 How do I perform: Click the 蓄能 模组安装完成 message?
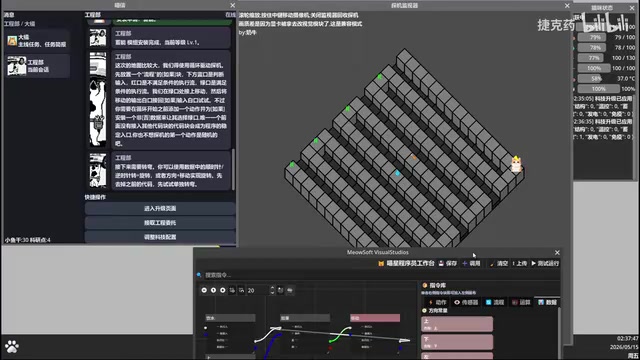171,38
